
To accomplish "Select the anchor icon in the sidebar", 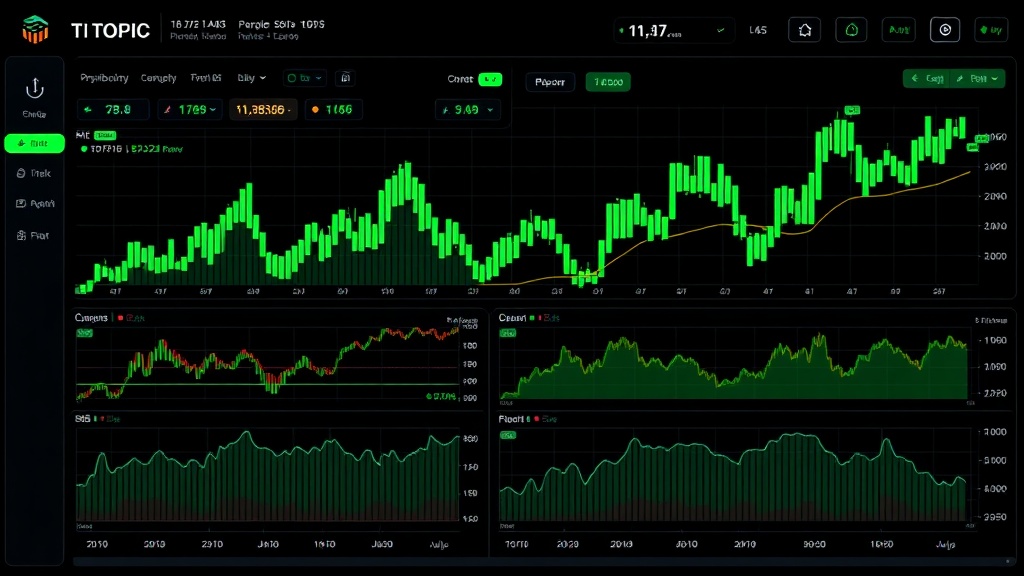I will tap(35, 88).
